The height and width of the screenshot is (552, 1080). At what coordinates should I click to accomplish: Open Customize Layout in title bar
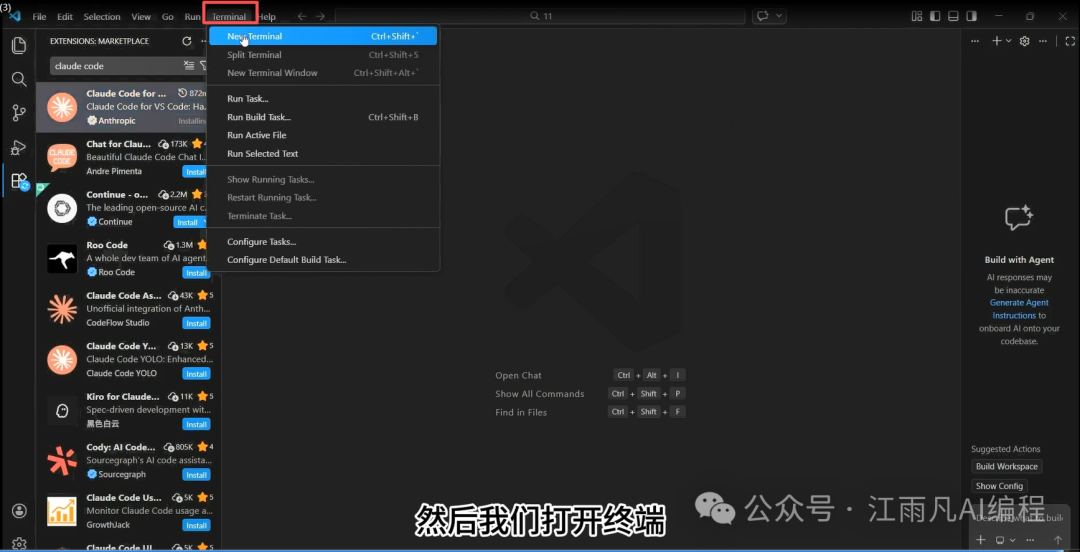pos(916,16)
